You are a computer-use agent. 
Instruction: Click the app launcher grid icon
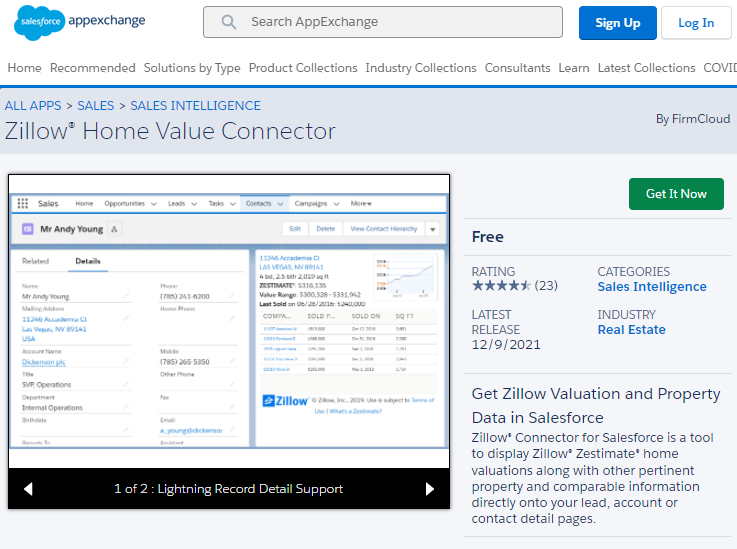(x=23, y=203)
